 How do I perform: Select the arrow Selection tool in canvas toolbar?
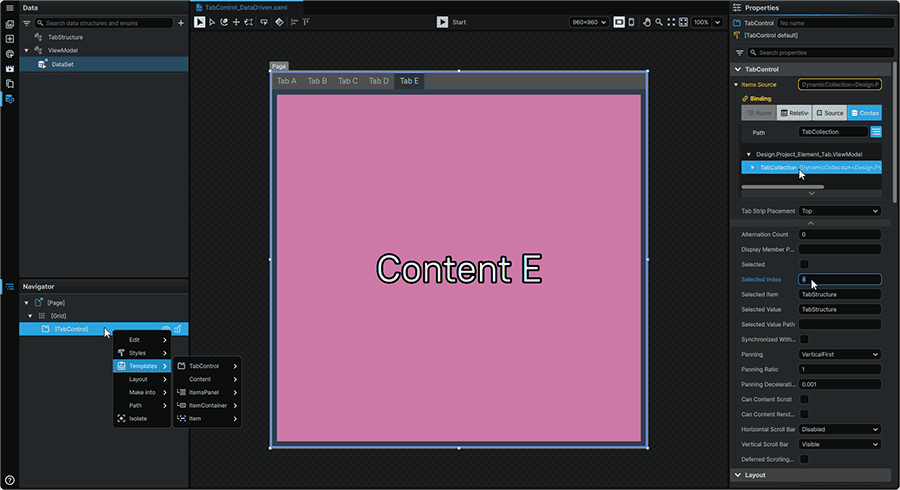pyautogui.click(x=199, y=22)
